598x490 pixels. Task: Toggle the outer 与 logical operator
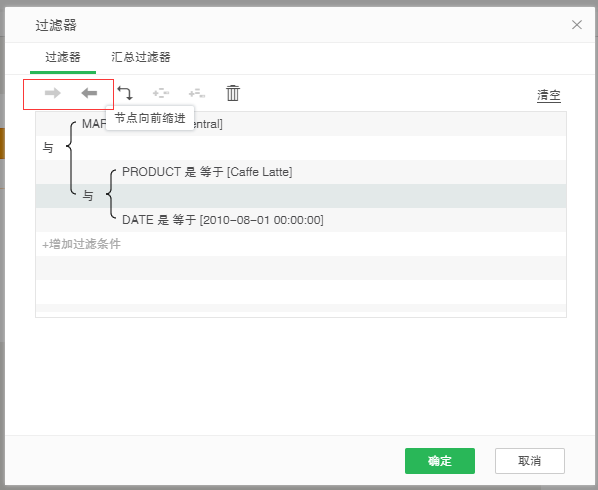[48, 148]
